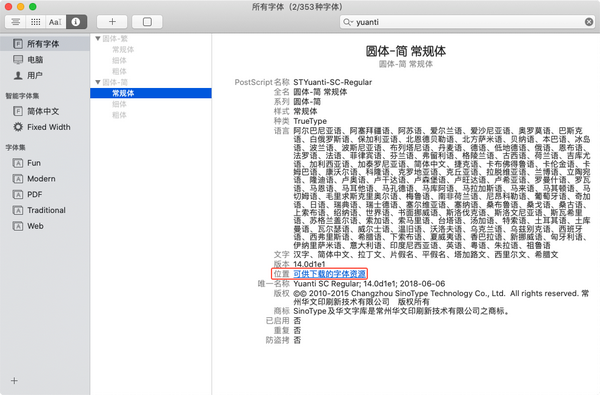
Task: Click the 圆体-简 常规体 preview title
Action: pos(406,51)
